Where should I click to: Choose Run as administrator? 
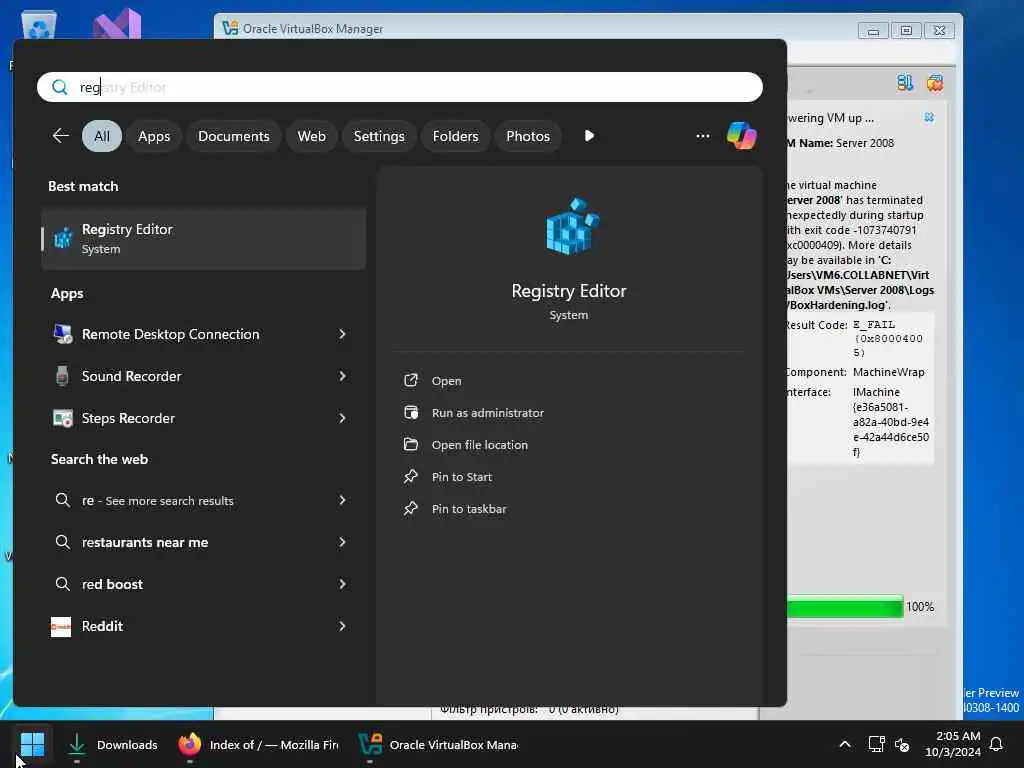[x=488, y=413]
